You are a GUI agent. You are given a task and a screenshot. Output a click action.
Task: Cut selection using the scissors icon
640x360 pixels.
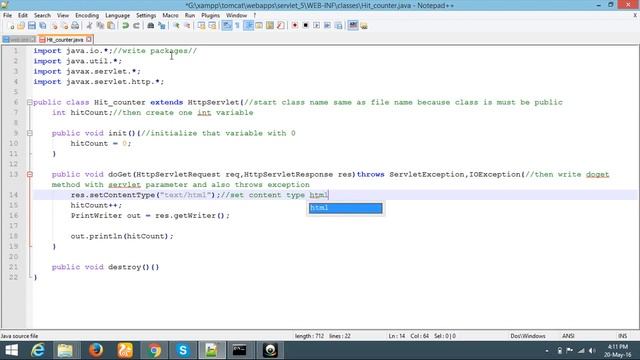point(89,26)
